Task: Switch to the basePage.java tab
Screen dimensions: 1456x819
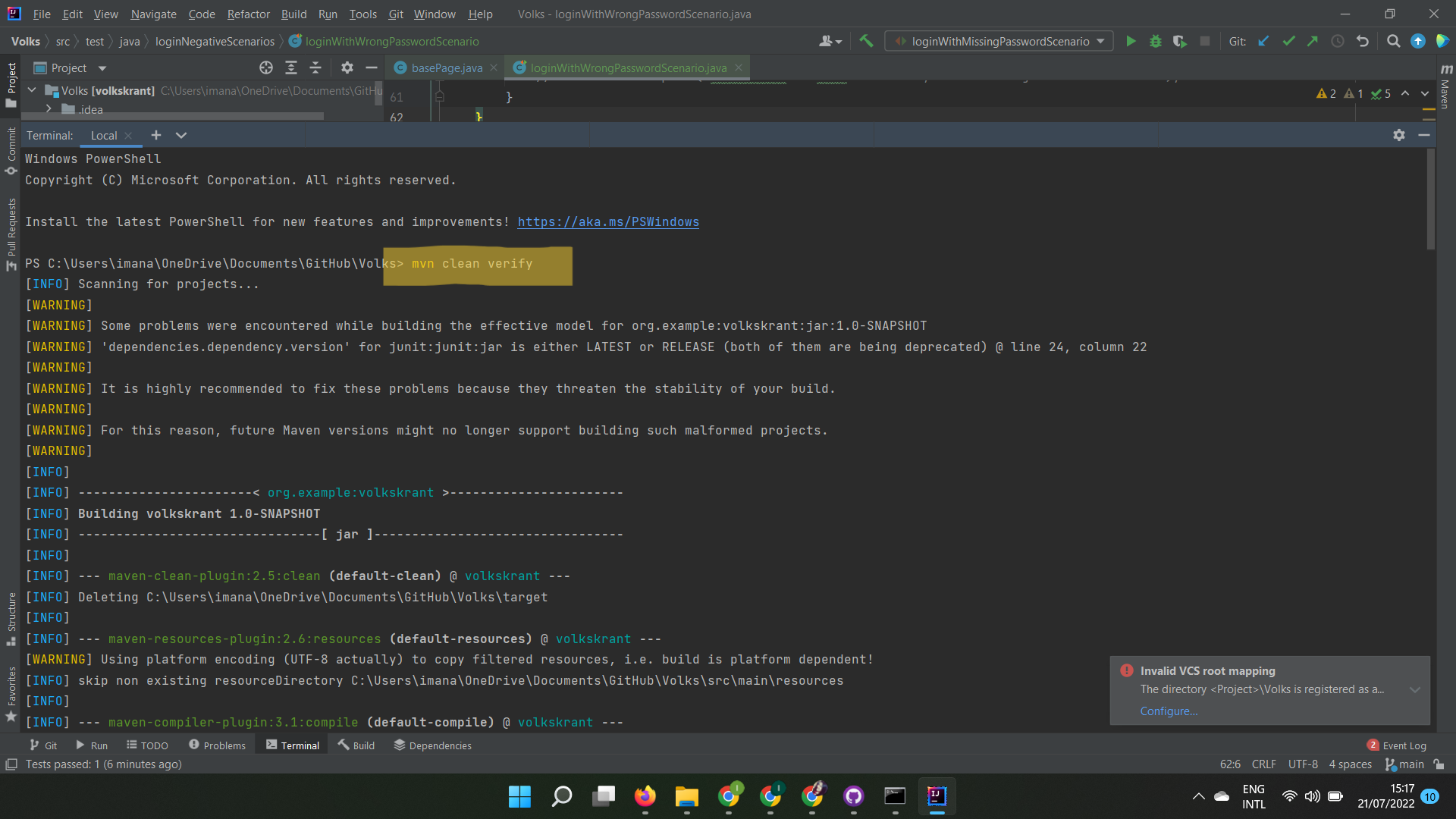Action: coord(445,67)
